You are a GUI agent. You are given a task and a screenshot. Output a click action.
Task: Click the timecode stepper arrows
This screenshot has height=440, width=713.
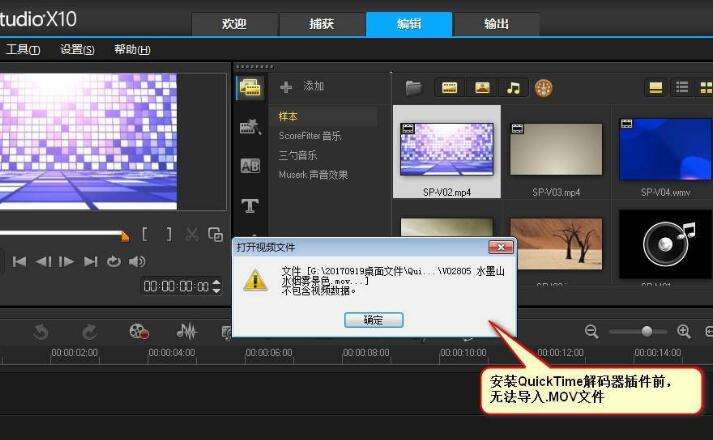[216, 286]
